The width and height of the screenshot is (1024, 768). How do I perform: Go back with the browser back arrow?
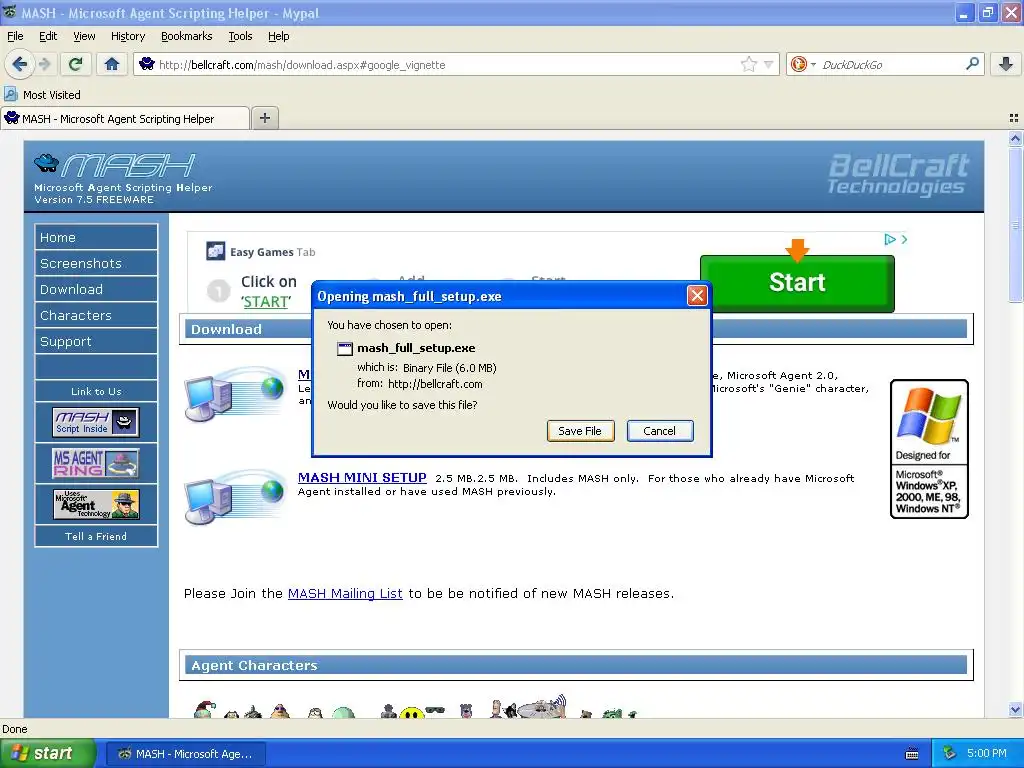coord(19,64)
